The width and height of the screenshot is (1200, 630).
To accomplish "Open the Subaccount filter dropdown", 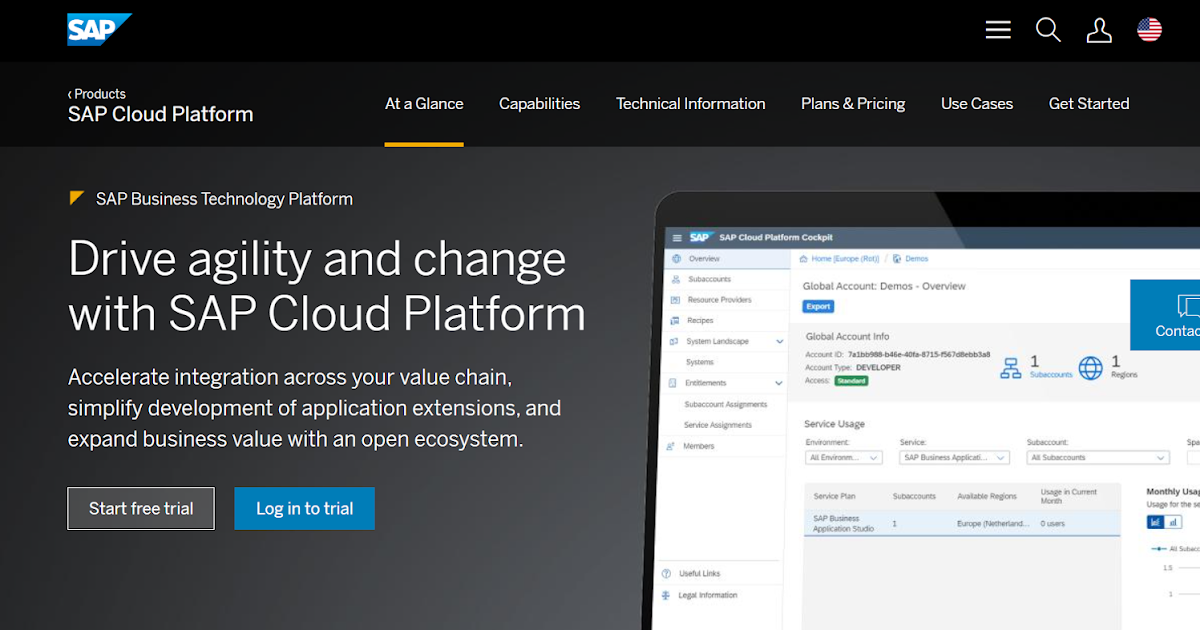I will [x=1097, y=456].
